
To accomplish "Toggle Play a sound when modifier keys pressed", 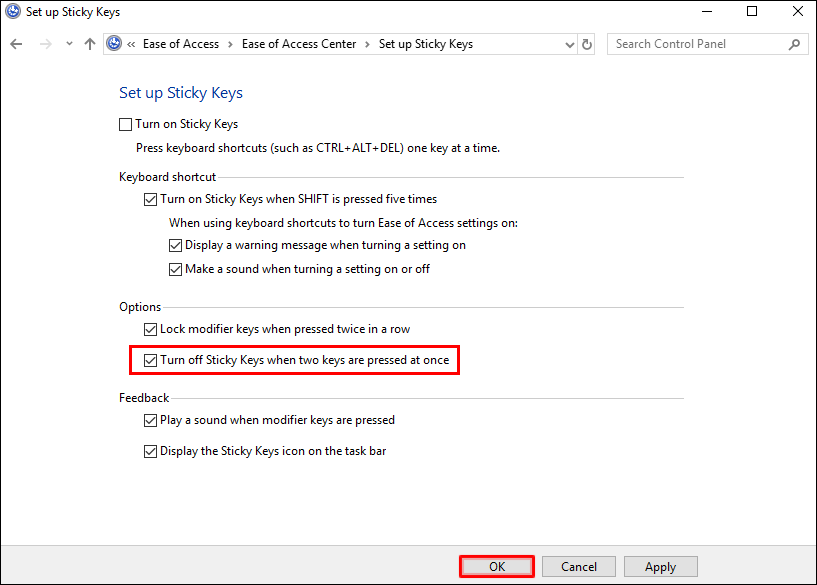I will pos(151,421).
